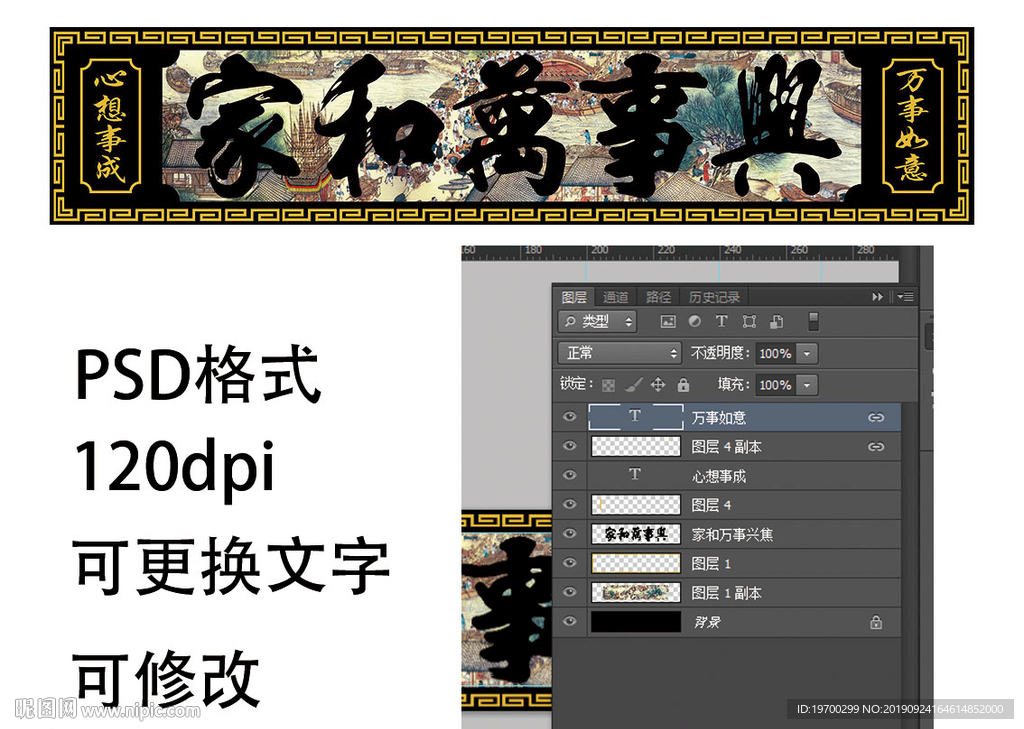Open the layers panel flyout menu
The width and height of the screenshot is (1024, 729).
905,297
